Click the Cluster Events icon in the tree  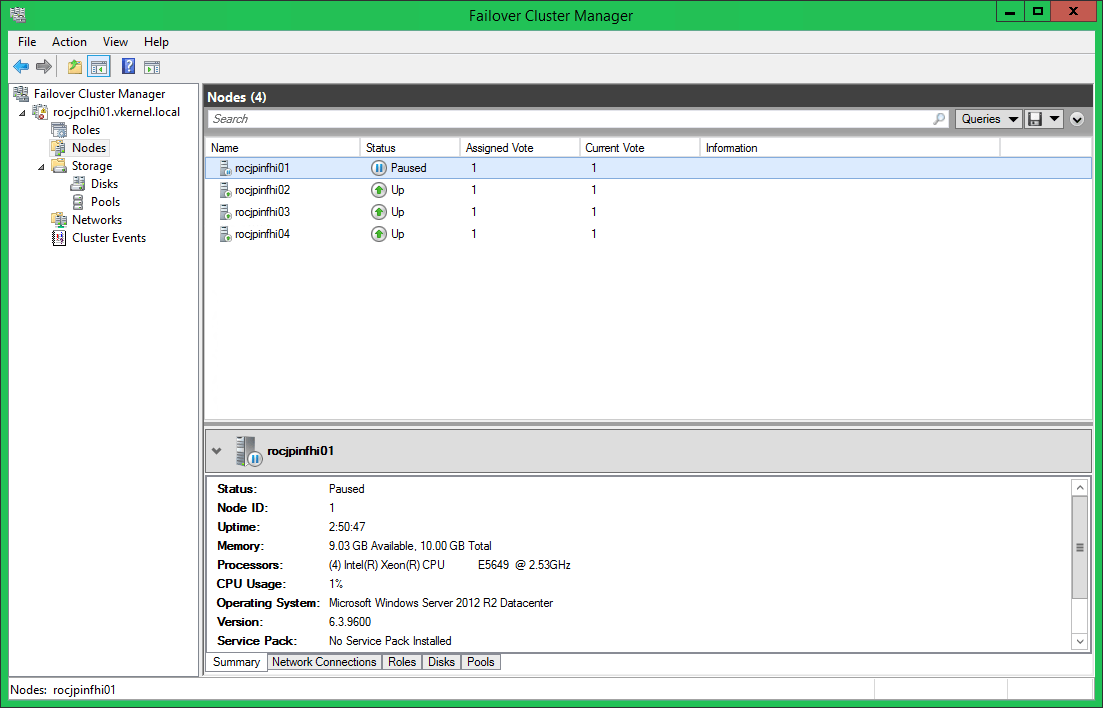click(59, 238)
